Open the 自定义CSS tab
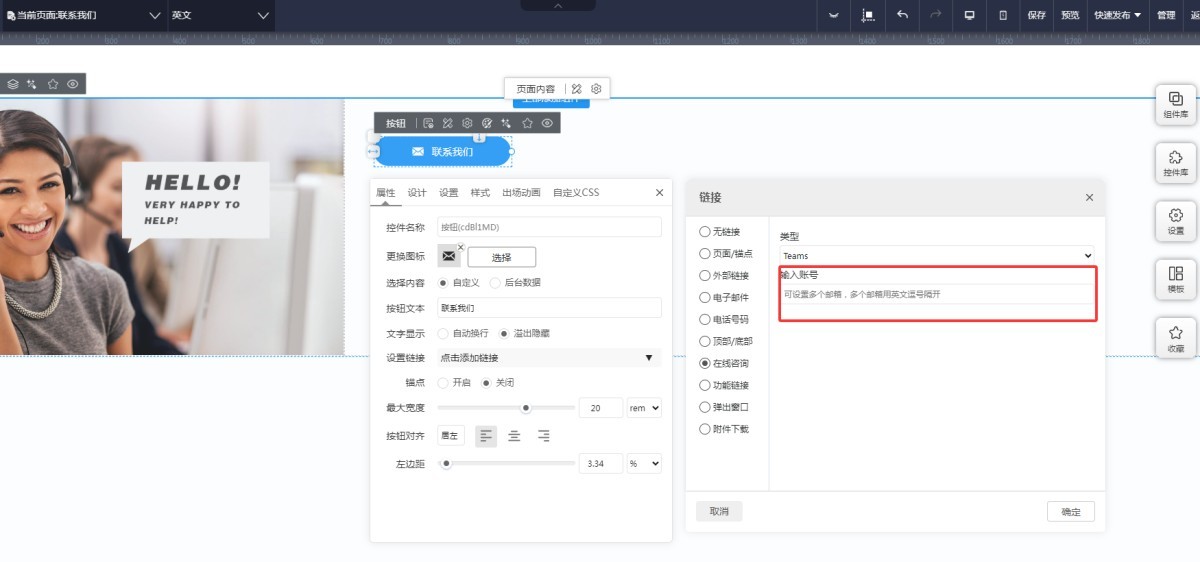Screen dimensions: 1200x562 (x=576, y=193)
